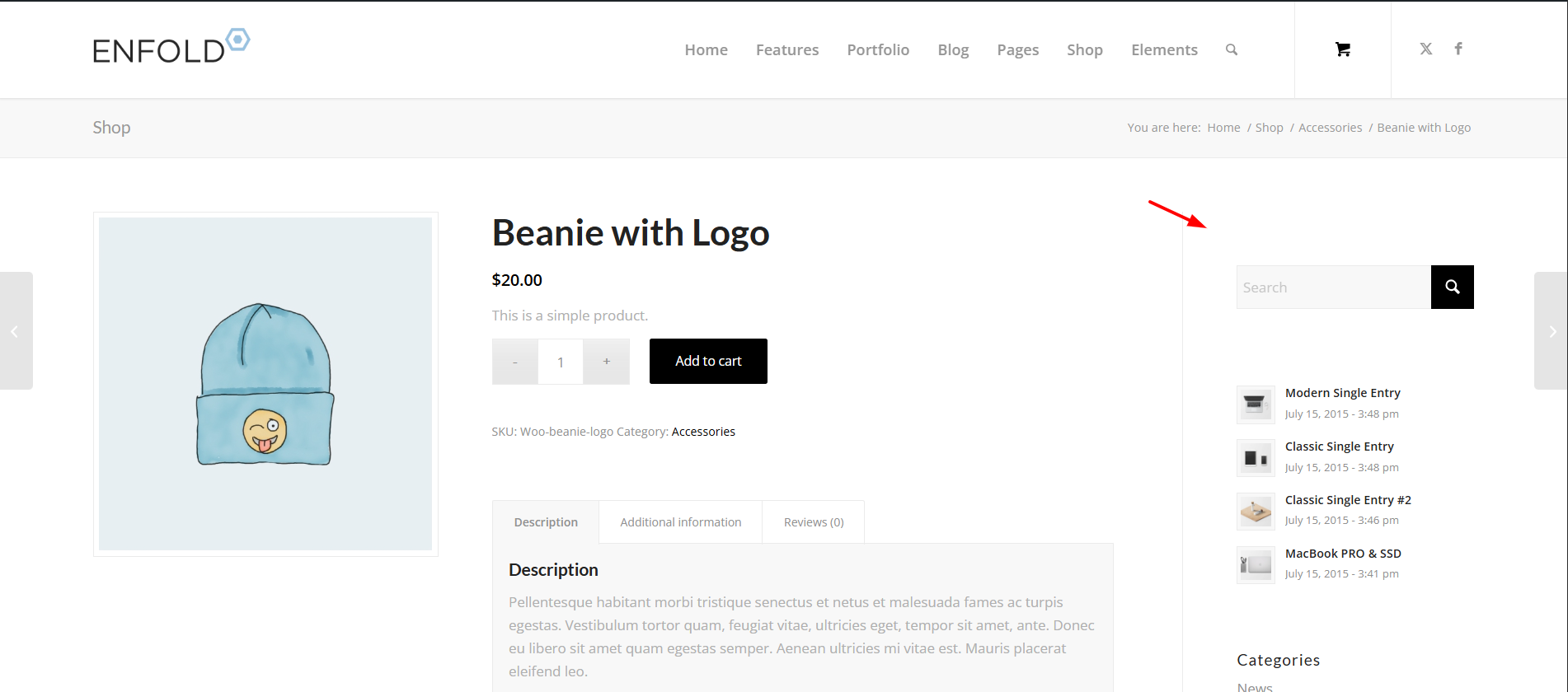Increase quantity with plus button
Viewport: 1568px width, 692px height.
point(606,362)
